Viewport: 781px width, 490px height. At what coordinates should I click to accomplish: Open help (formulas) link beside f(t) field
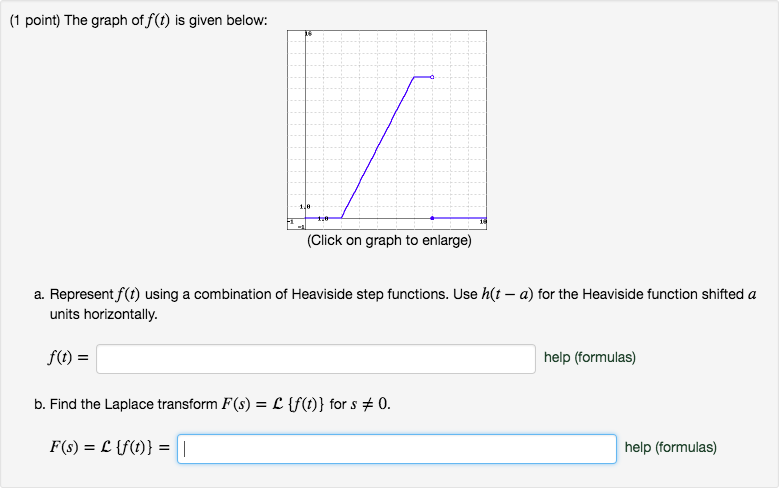[590, 358]
